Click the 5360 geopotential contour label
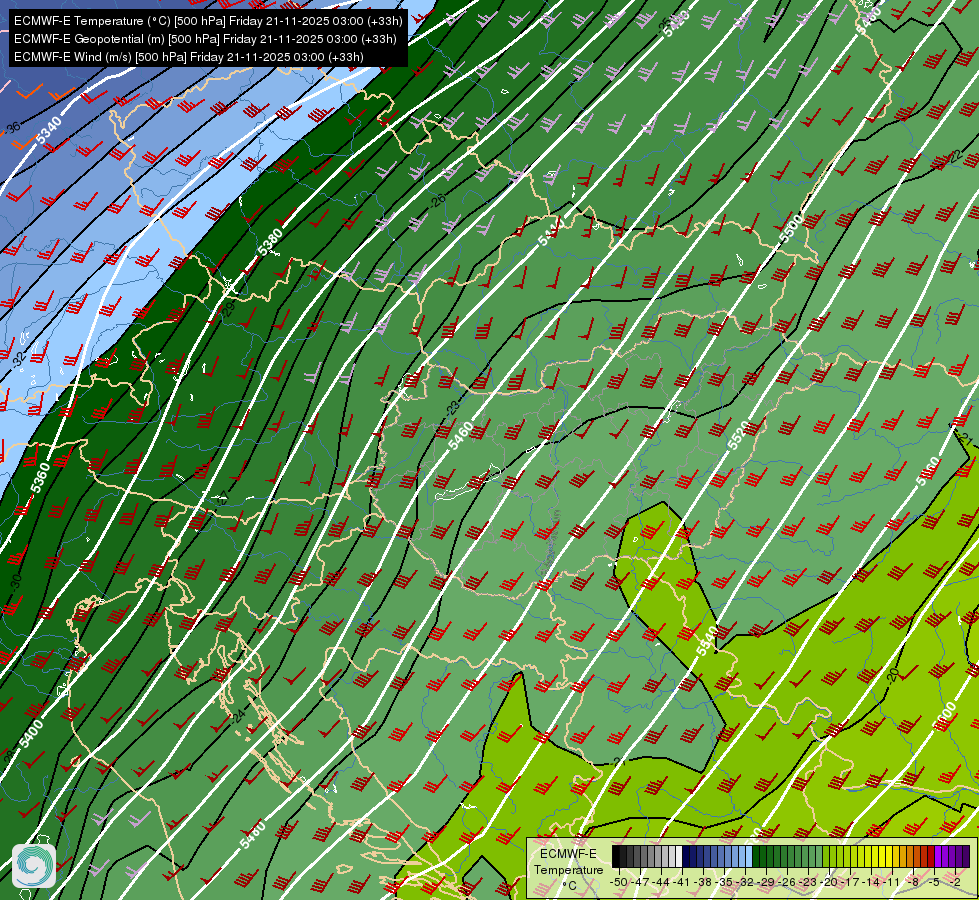The image size is (979, 900). [39, 478]
